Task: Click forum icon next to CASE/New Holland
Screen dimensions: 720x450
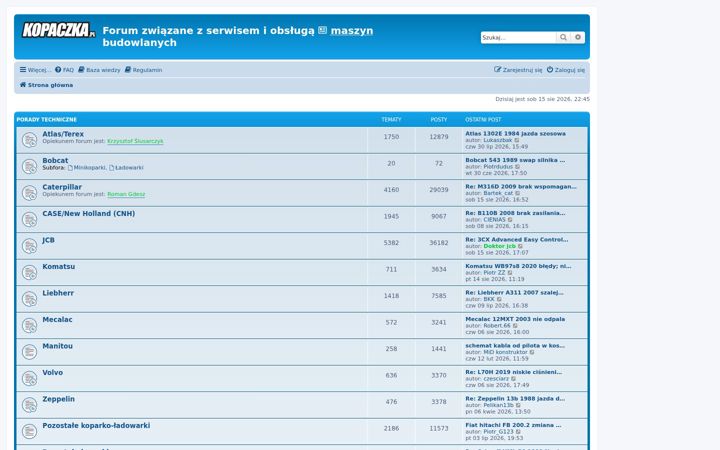Action: pos(29,219)
